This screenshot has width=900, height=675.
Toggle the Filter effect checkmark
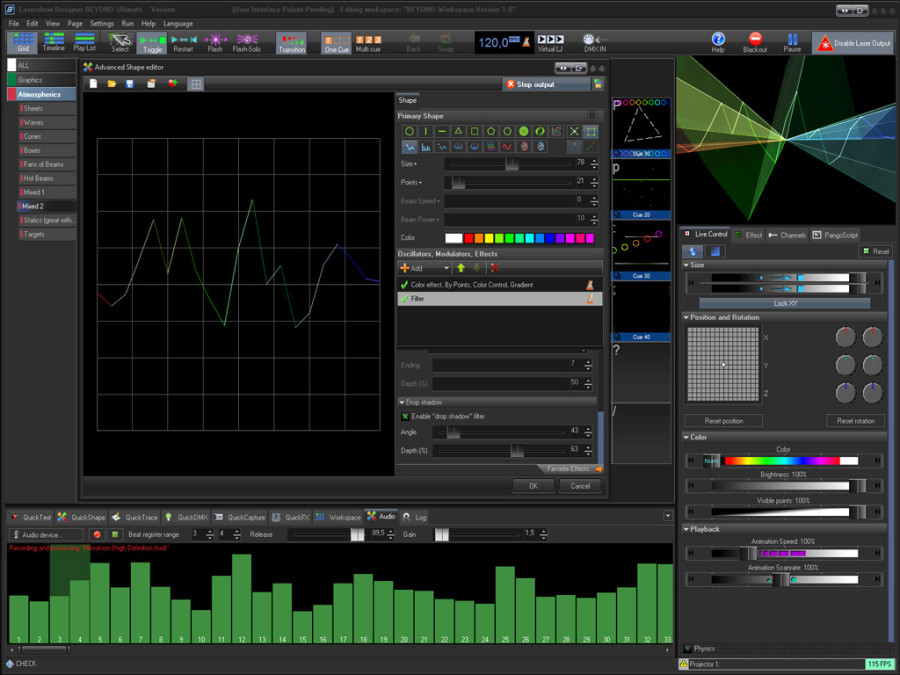coord(404,298)
